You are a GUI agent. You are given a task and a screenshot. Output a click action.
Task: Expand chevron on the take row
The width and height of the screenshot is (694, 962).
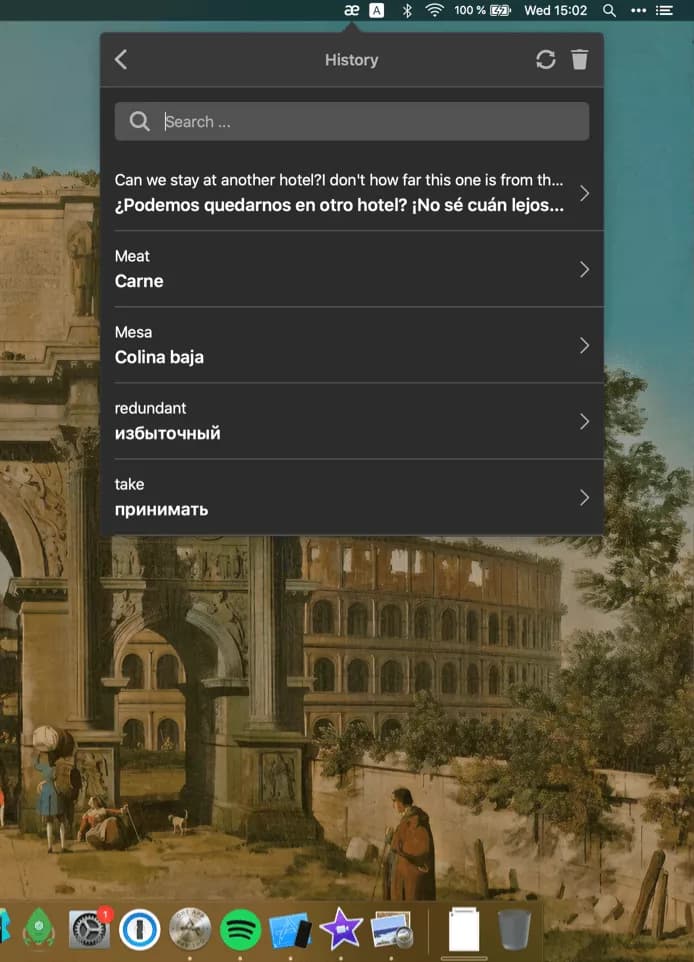click(x=584, y=498)
